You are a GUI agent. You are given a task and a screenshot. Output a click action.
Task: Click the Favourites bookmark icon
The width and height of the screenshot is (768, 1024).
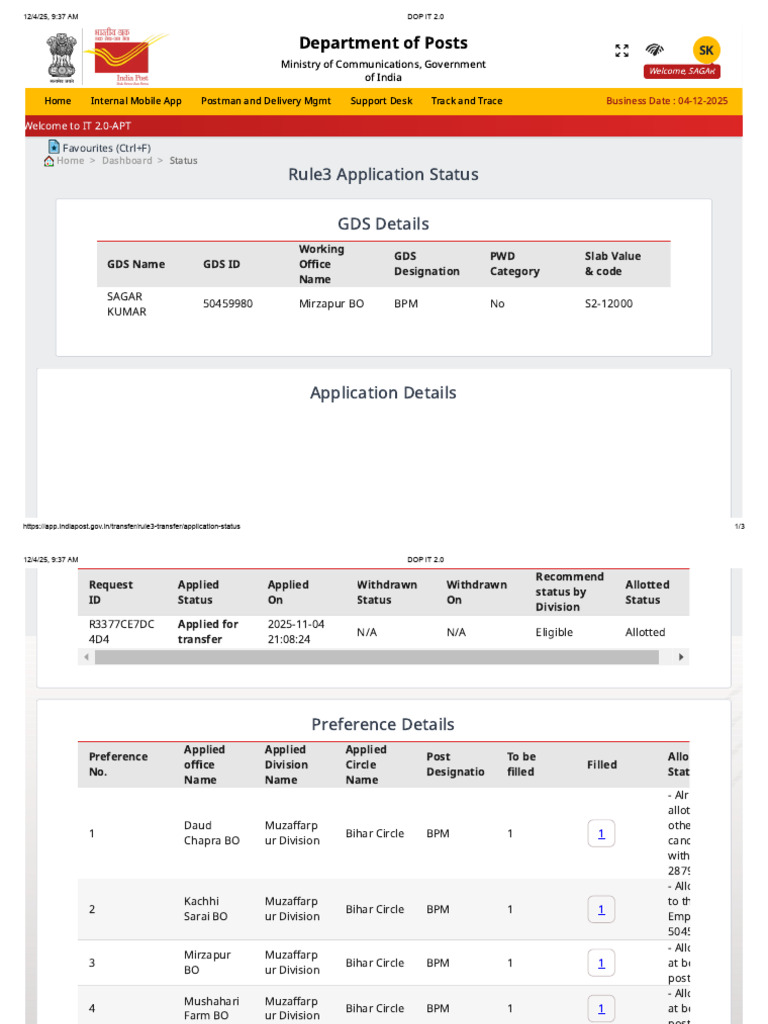pos(54,147)
